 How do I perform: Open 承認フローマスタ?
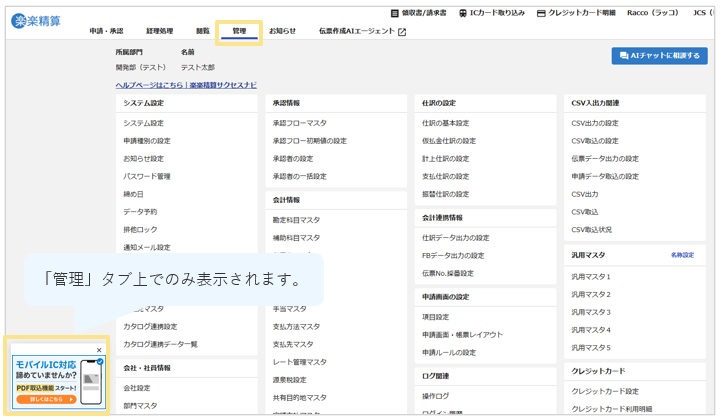pyautogui.click(x=300, y=123)
